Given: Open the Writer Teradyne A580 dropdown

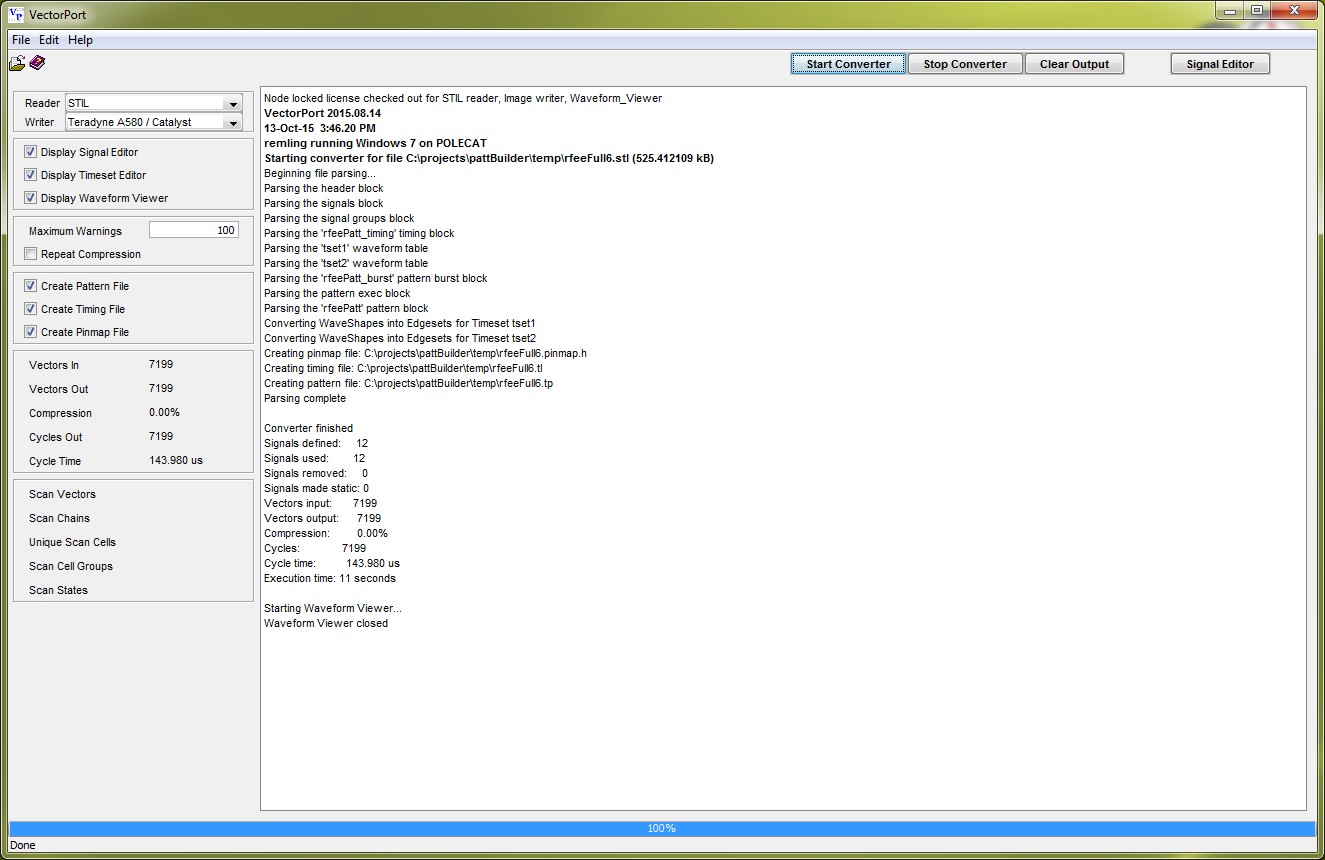Looking at the screenshot, I should tap(232, 123).
